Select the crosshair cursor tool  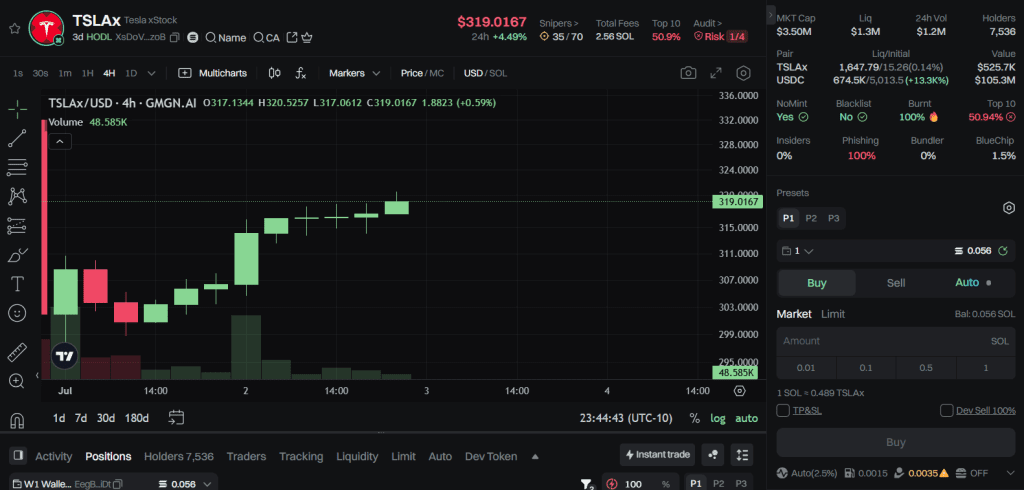tap(17, 109)
